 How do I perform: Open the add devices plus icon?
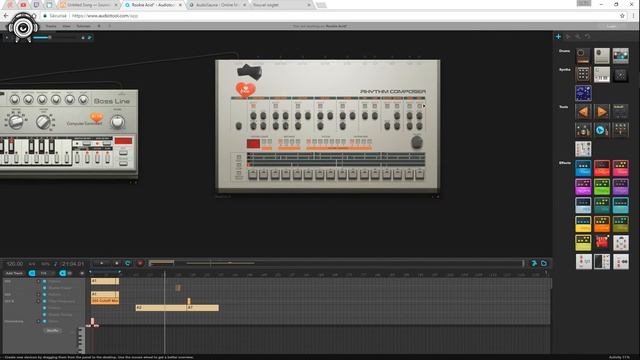tap(558, 37)
